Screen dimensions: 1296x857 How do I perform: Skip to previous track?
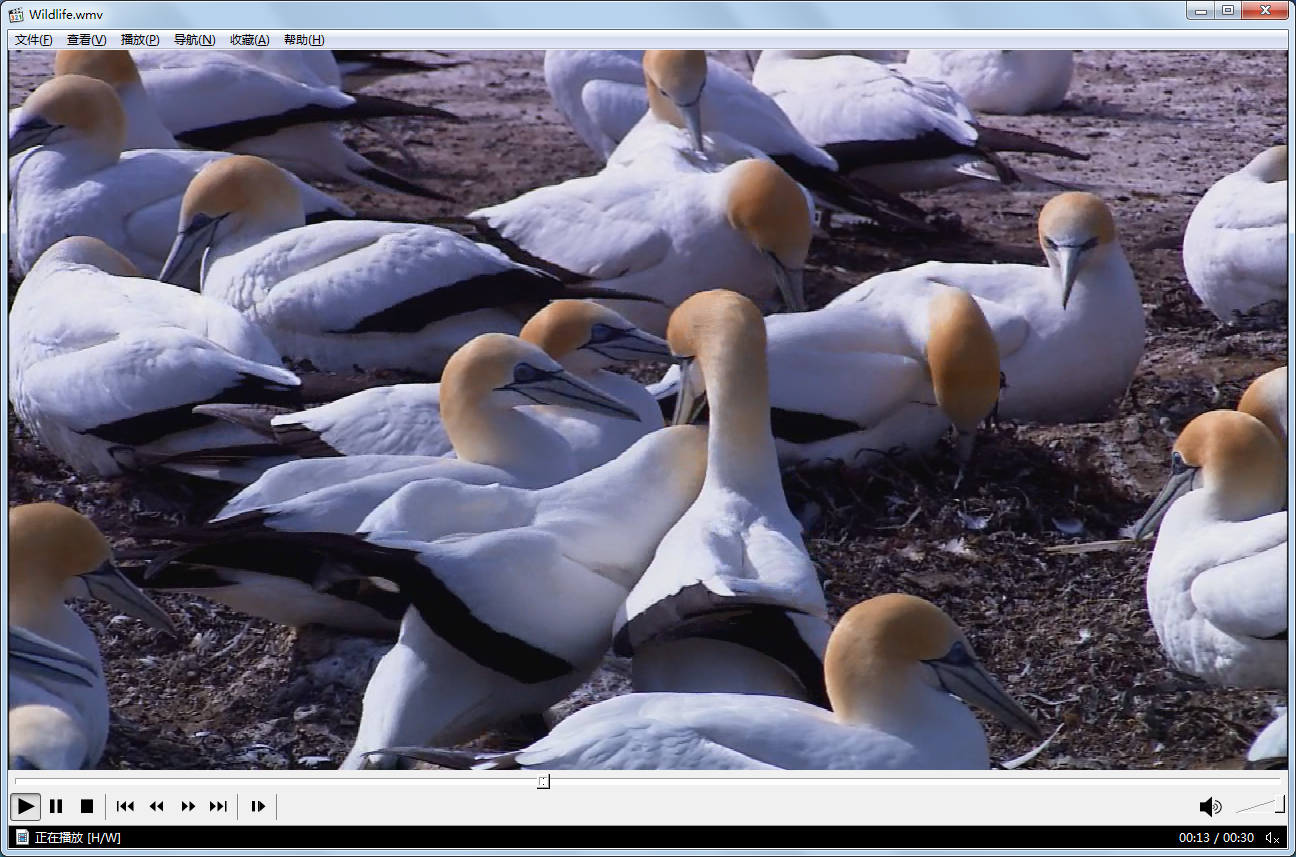click(125, 806)
